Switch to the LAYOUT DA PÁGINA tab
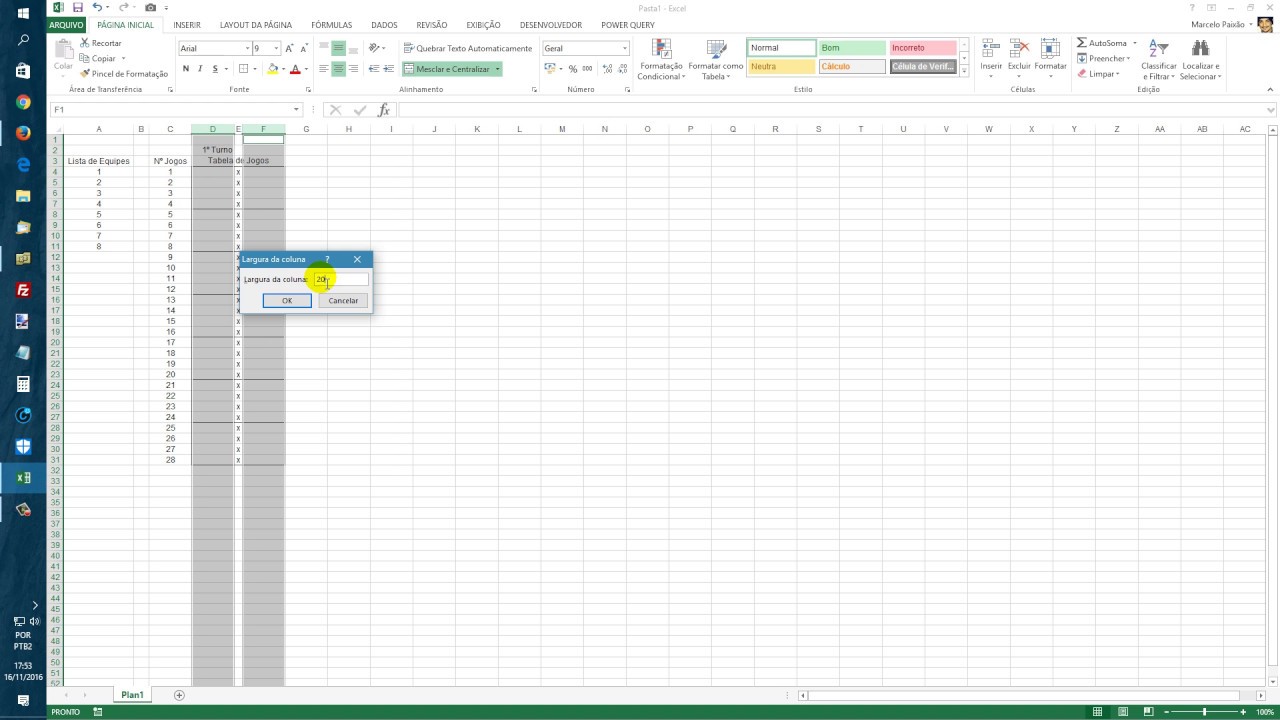Image resolution: width=1280 pixels, height=720 pixels. point(256,25)
